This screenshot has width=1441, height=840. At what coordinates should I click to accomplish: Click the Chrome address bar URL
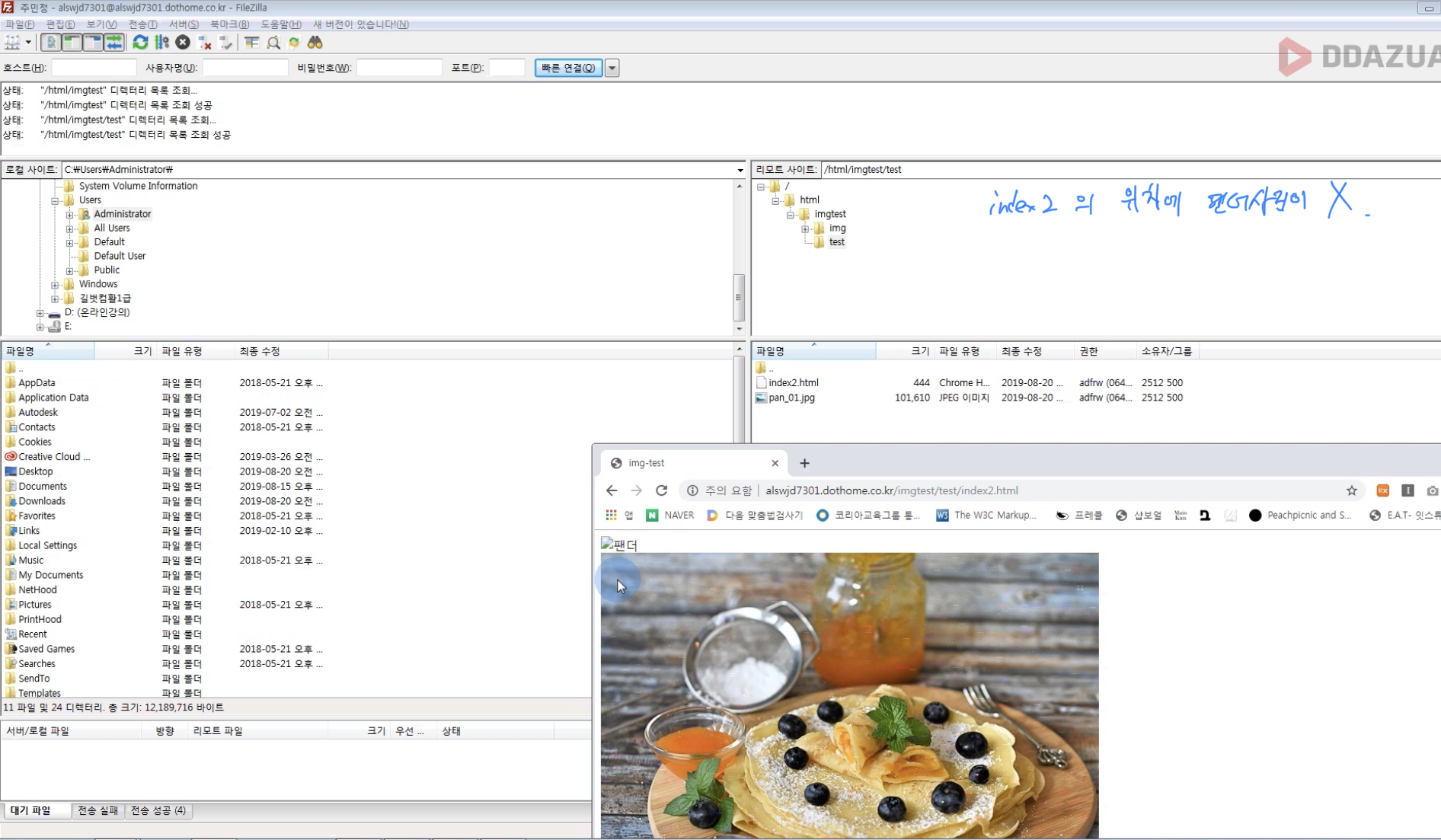[891, 491]
